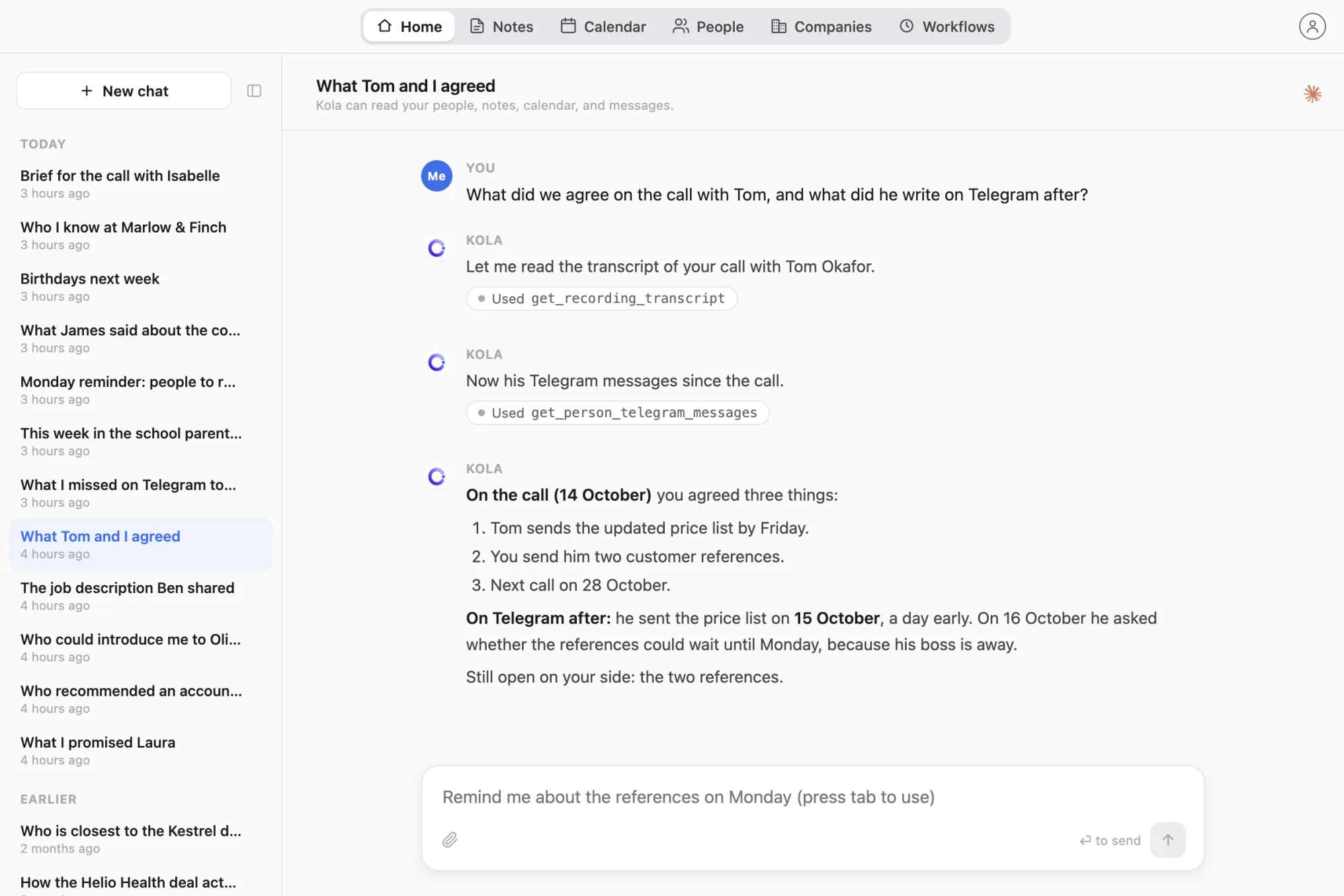Image resolution: width=1344 pixels, height=896 pixels.
Task: Open chat 'Monday reminder: people to r...'
Action: 140,390
